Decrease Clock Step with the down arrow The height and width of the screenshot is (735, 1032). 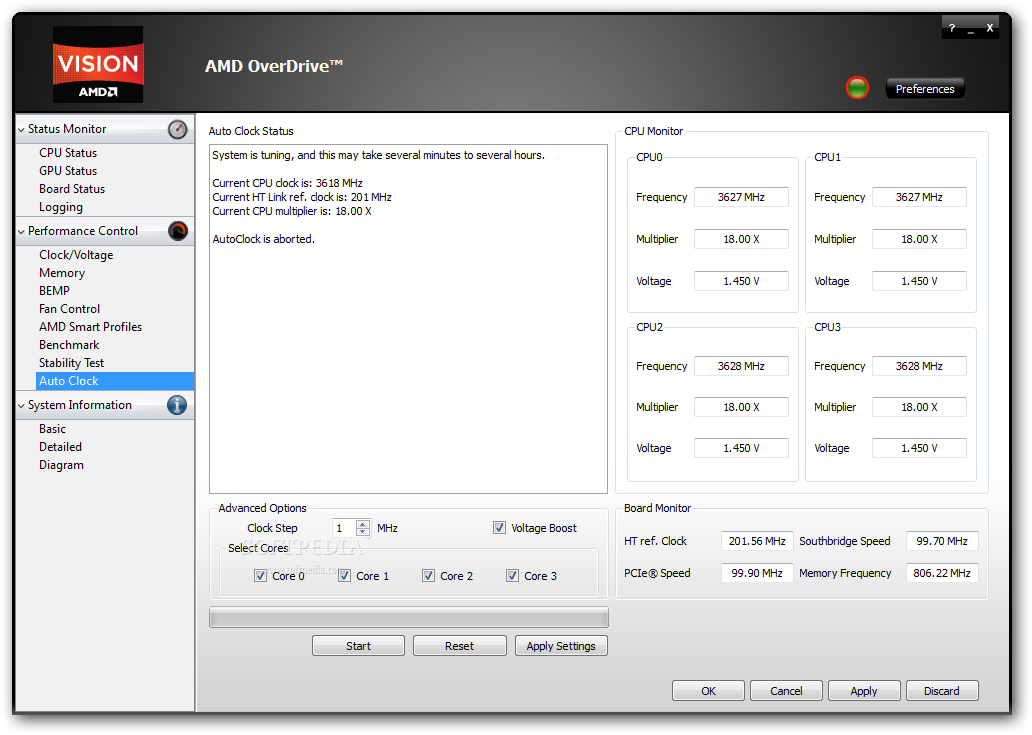(363, 532)
